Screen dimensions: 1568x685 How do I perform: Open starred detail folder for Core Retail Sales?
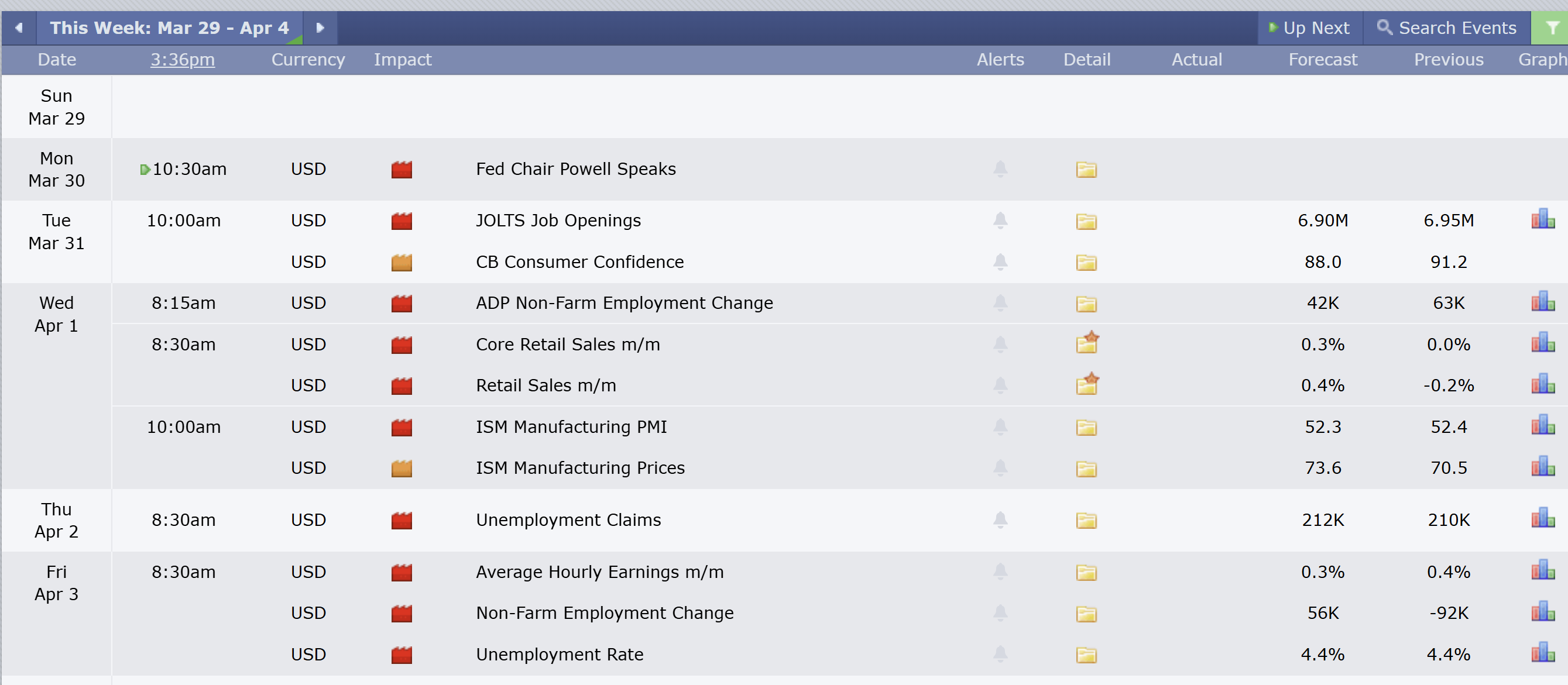point(1087,343)
